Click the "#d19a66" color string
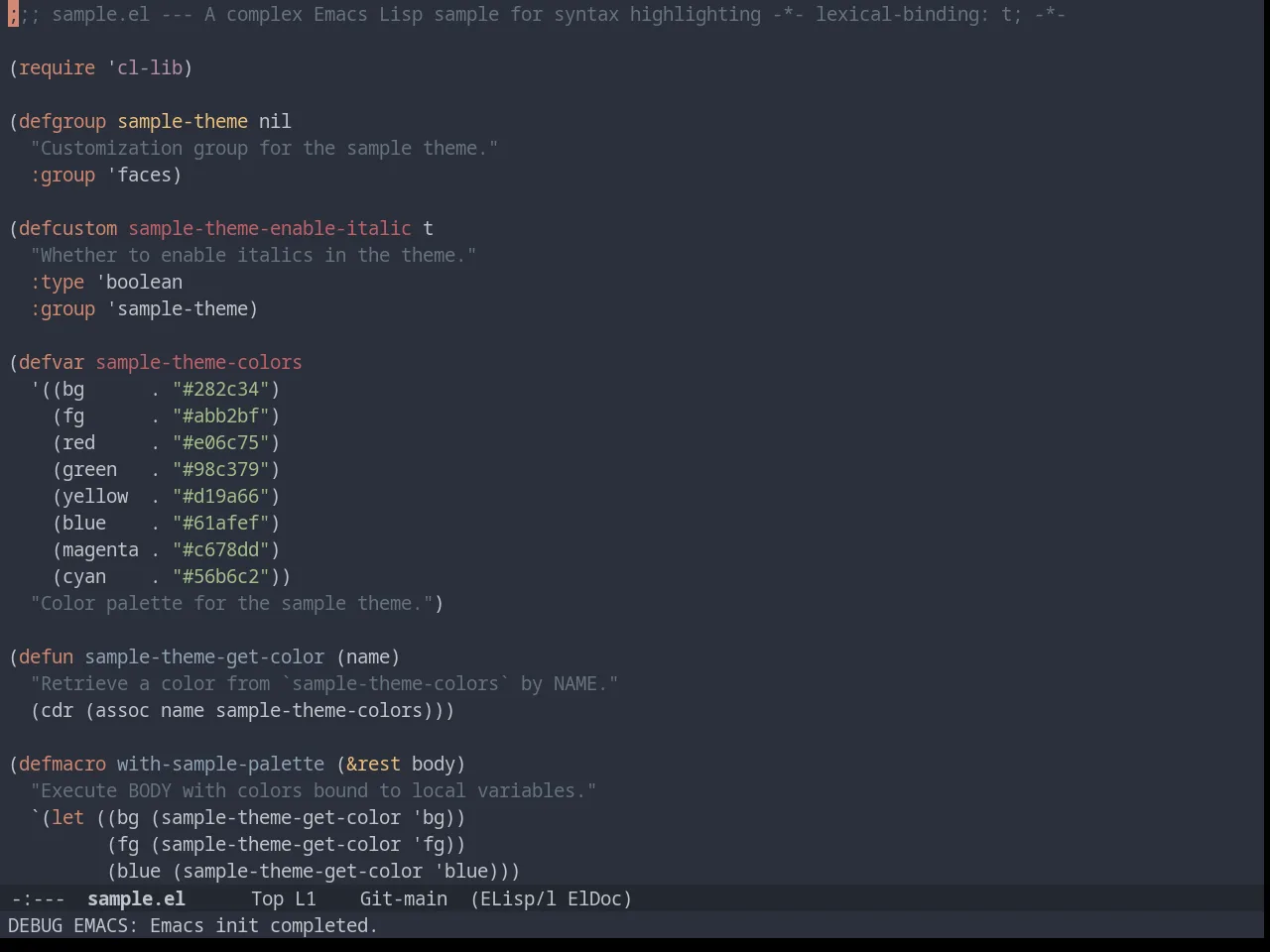 [x=220, y=496]
